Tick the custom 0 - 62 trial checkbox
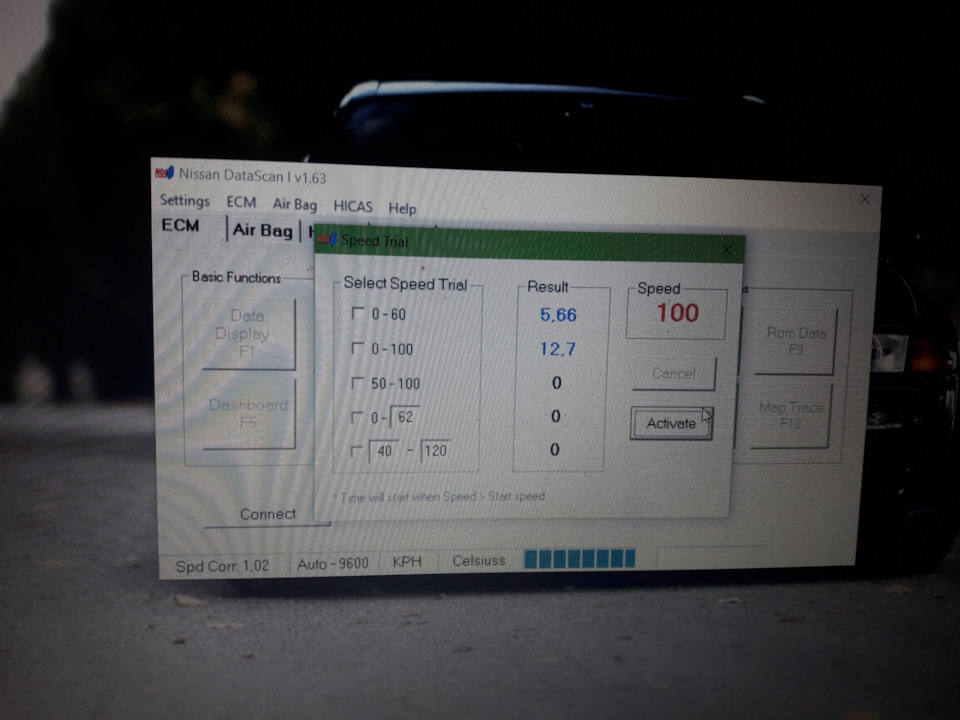960x720 pixels. pos(357,417)
